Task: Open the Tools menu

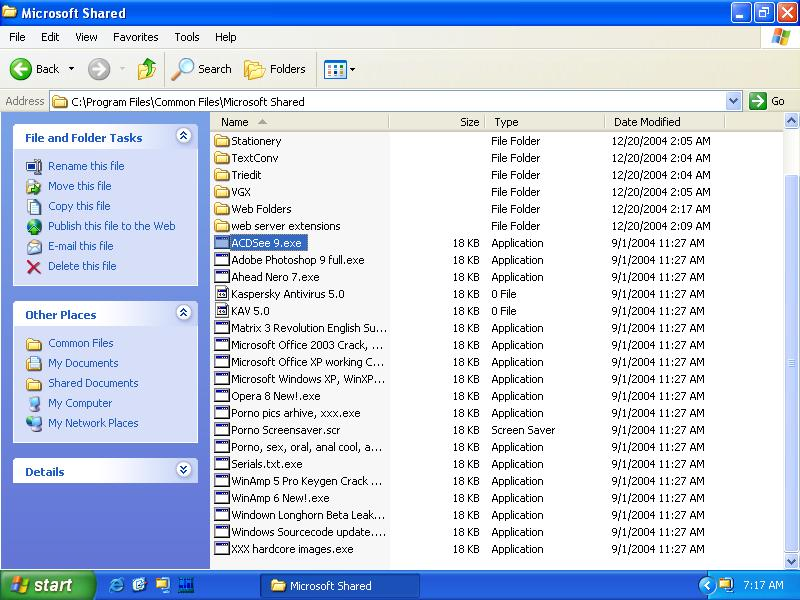Action: point(187,37)
